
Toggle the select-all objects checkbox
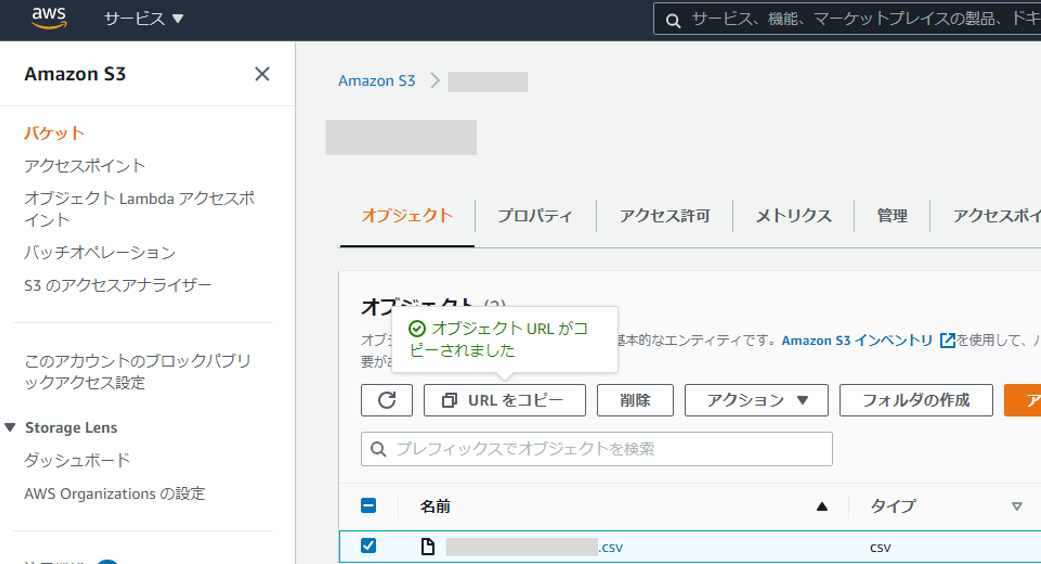tap(368, 506)
